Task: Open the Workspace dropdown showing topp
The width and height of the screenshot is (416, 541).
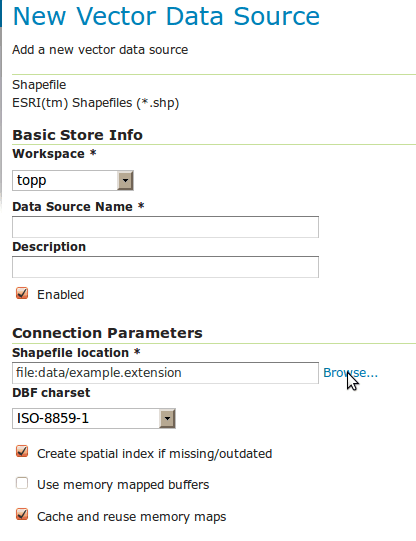Action: coord(73,180)
